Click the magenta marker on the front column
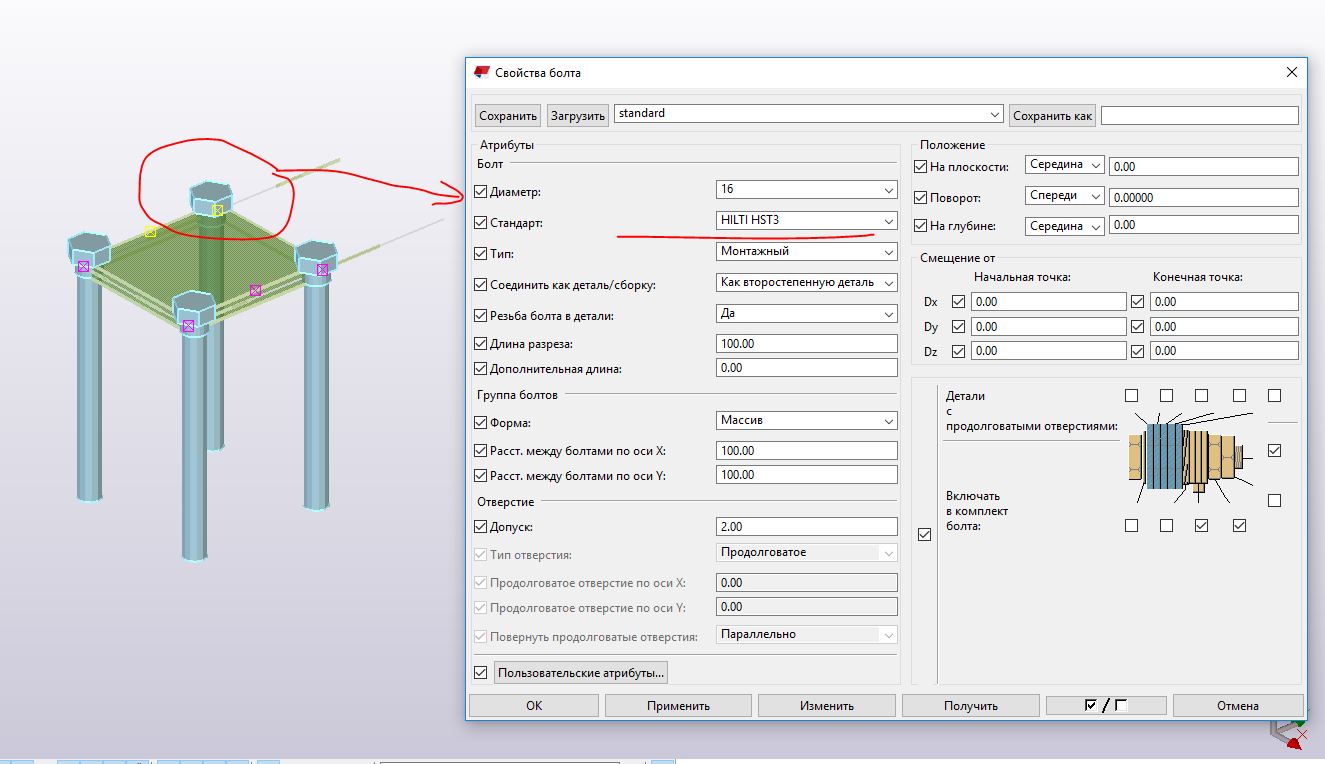 pos(188,325)
